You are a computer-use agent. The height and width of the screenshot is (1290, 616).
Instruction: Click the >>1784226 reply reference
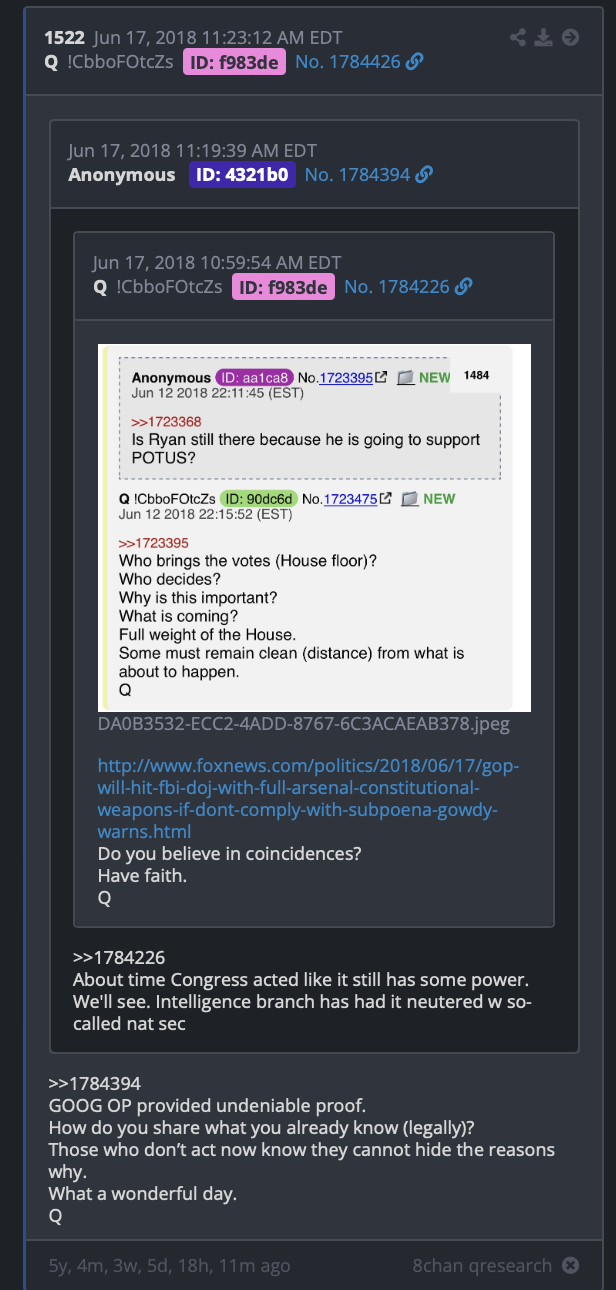119,957
